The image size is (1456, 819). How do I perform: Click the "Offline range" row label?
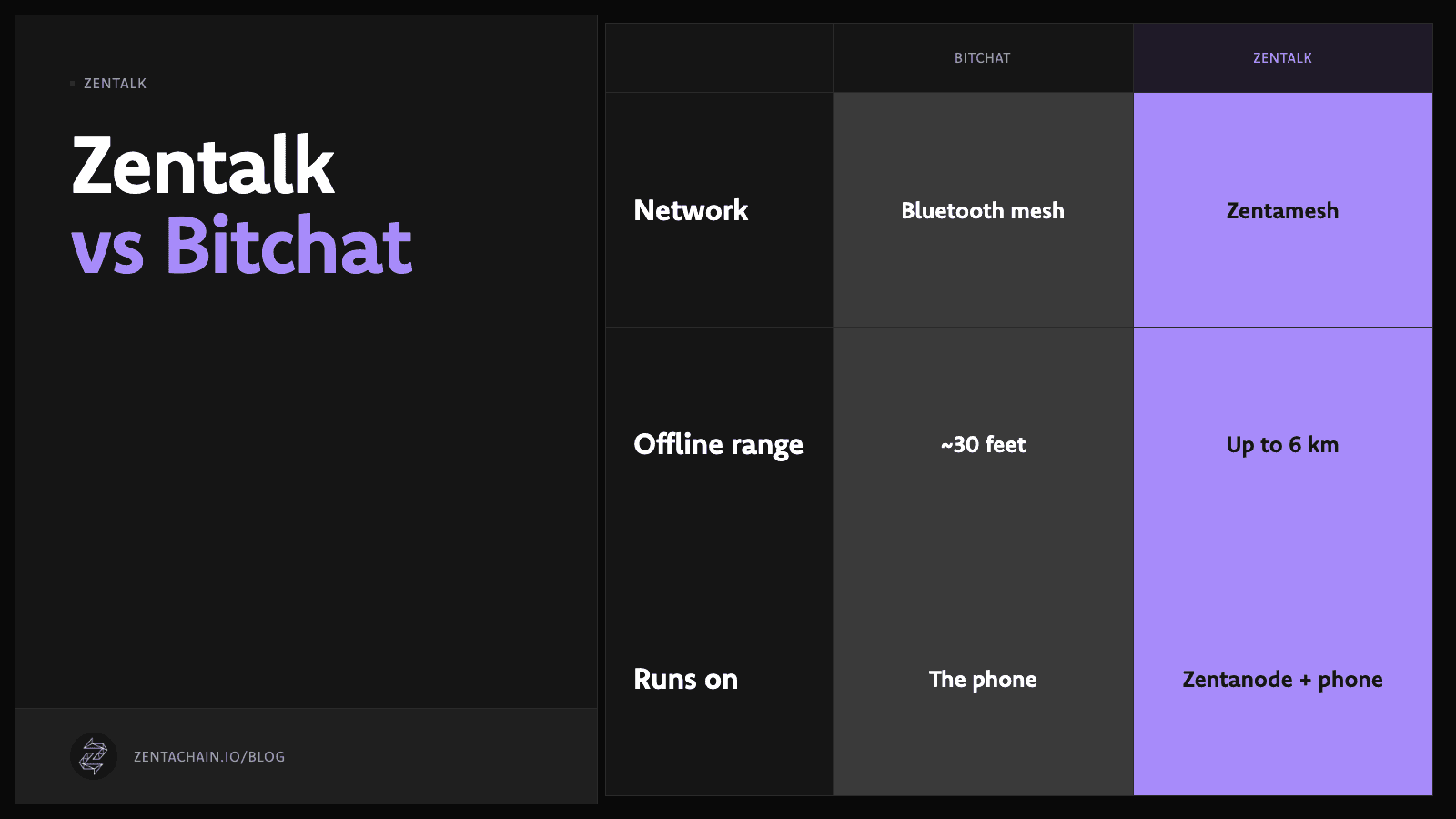point(719,444)
